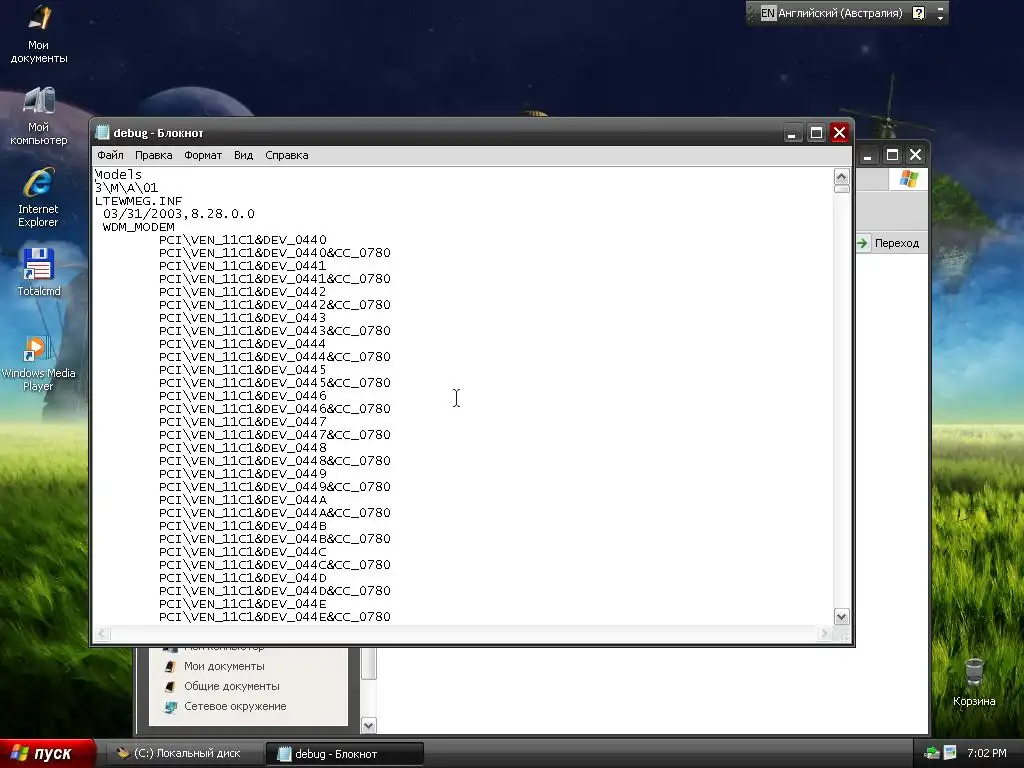Click Notepad horizontal scrollbar left arrow

point(102,633)
